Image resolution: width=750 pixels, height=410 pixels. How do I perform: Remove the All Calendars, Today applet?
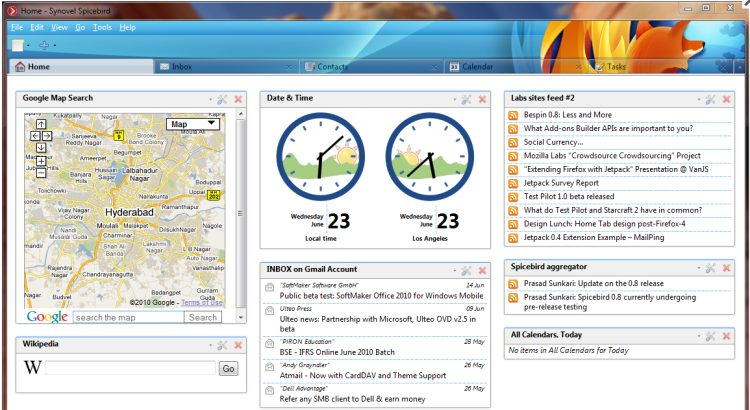[727, 336]
